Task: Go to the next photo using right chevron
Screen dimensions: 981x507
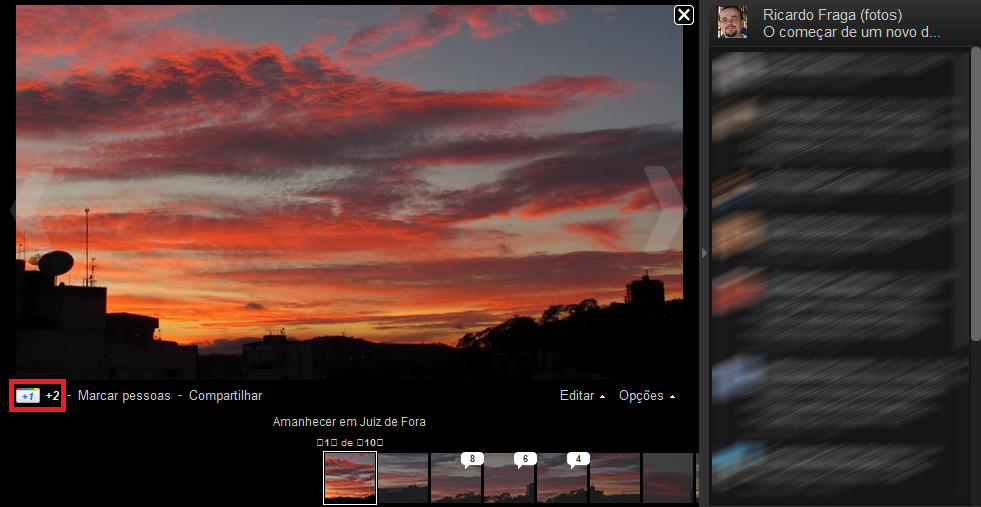Action: point(663,210)
